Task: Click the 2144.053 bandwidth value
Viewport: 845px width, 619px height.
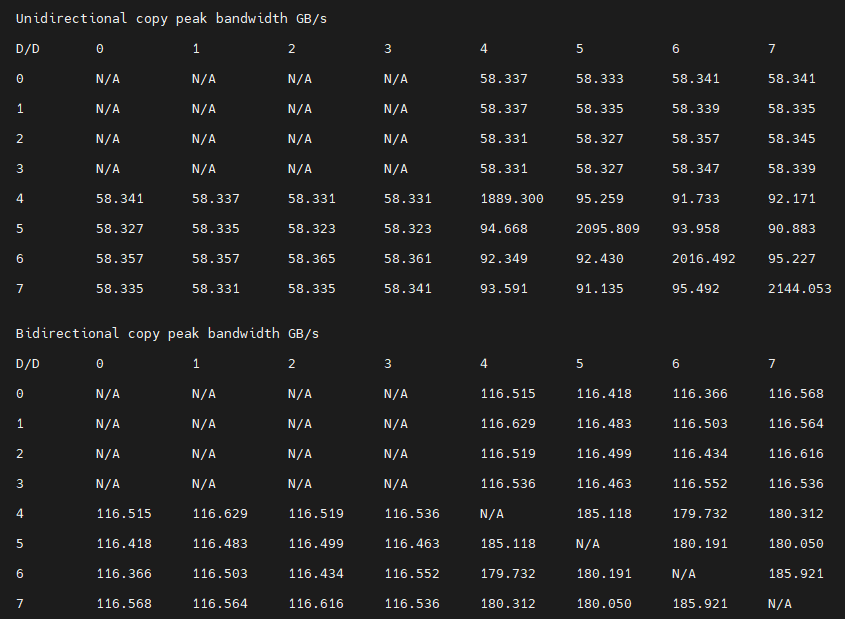Action: 799,289
